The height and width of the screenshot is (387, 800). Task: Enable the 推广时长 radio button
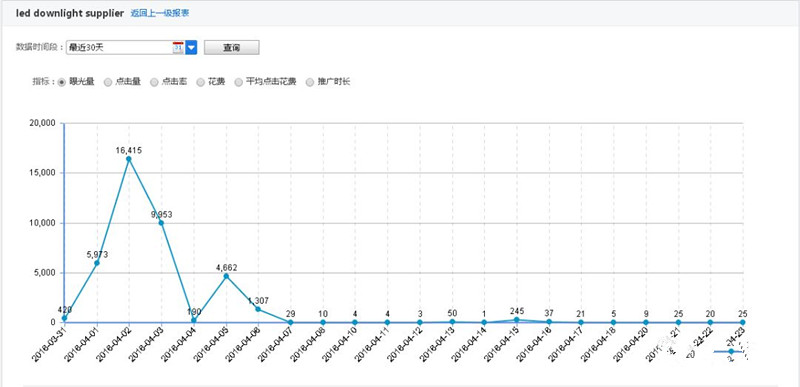tap(310, 82)
